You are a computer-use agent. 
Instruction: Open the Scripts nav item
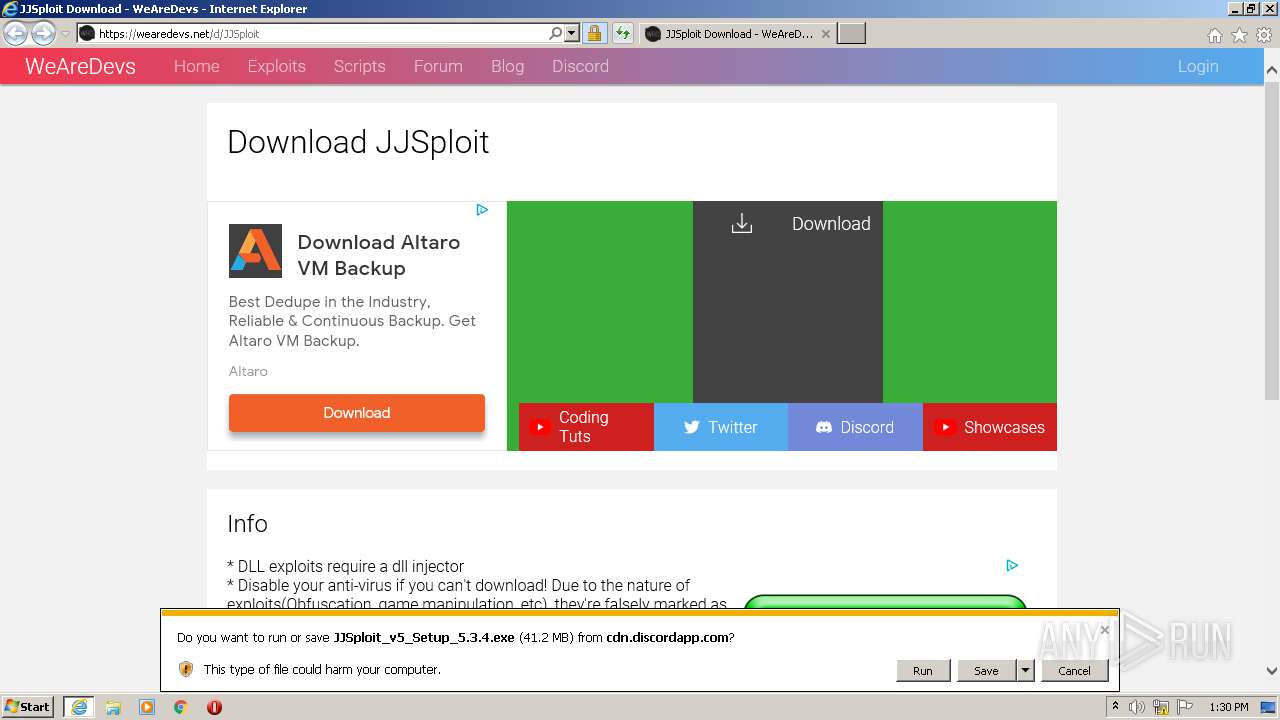coord(359,66)
